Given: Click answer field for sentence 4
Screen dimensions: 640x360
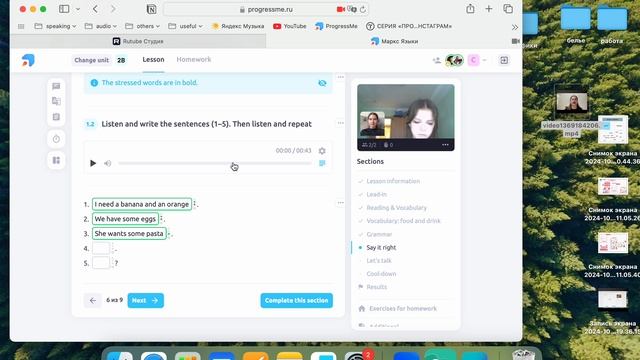Looking at the screenshot, I should 101,248.
